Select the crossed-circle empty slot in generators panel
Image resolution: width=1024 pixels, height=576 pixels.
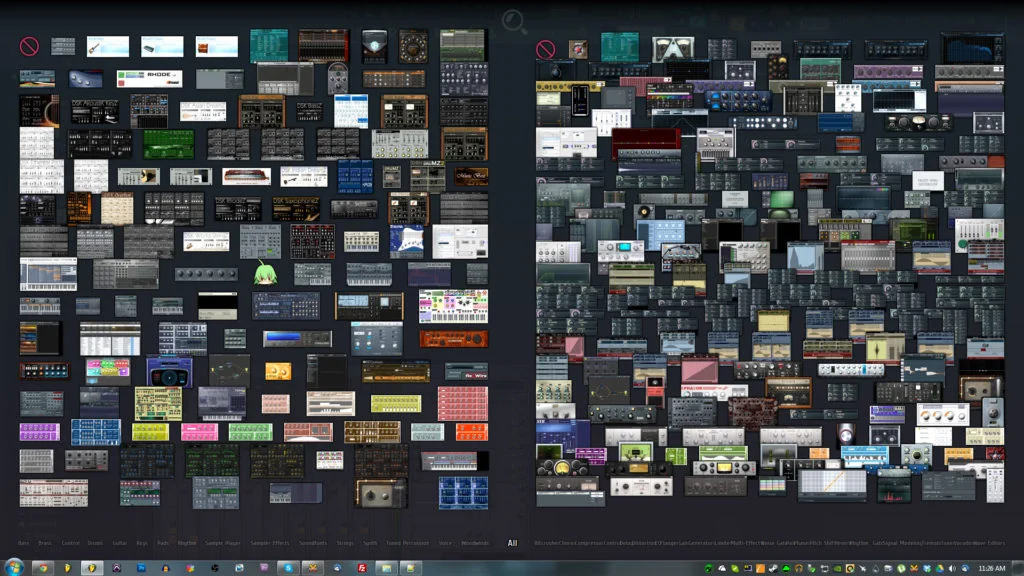pyautogui.click(x=29, y=46)
